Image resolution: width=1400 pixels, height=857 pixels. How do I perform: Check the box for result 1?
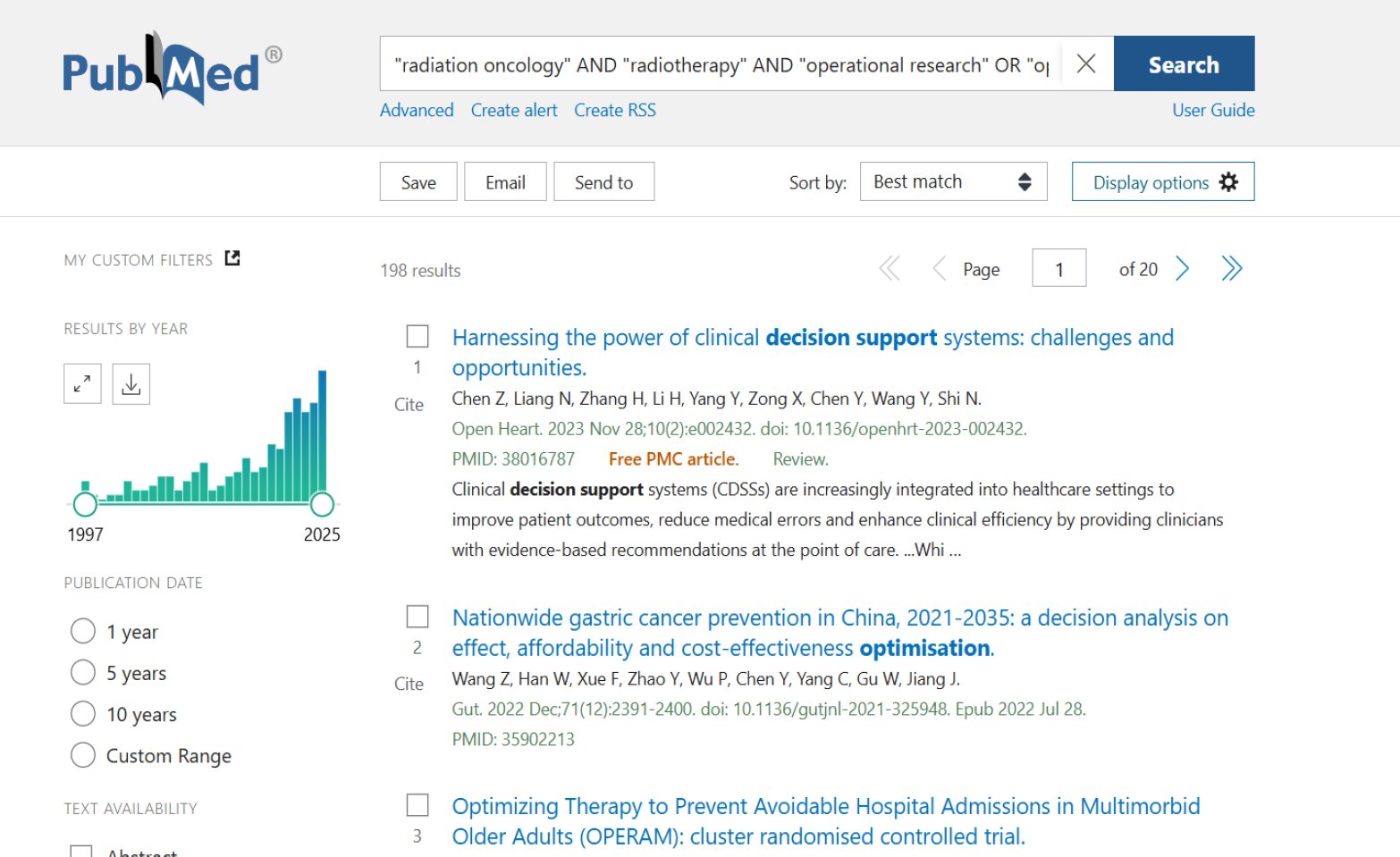coord(417,336)
